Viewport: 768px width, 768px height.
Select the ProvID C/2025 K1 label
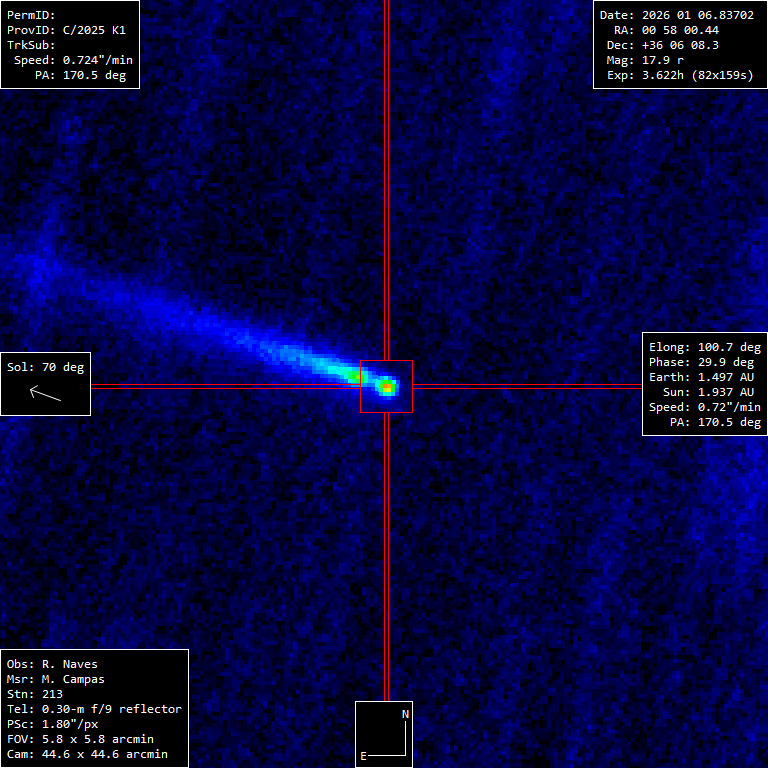[x=66, y=30]
